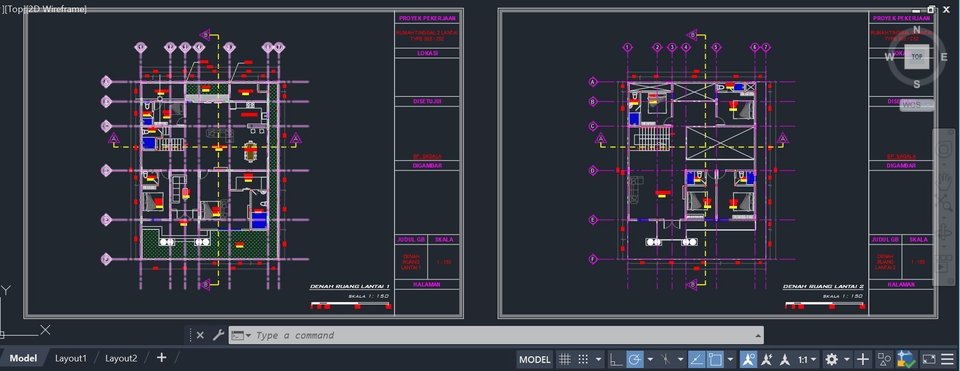Screen dimensions: 960x371
Task: Toggle ortho mode in status bar
Action: click(616, 359)
